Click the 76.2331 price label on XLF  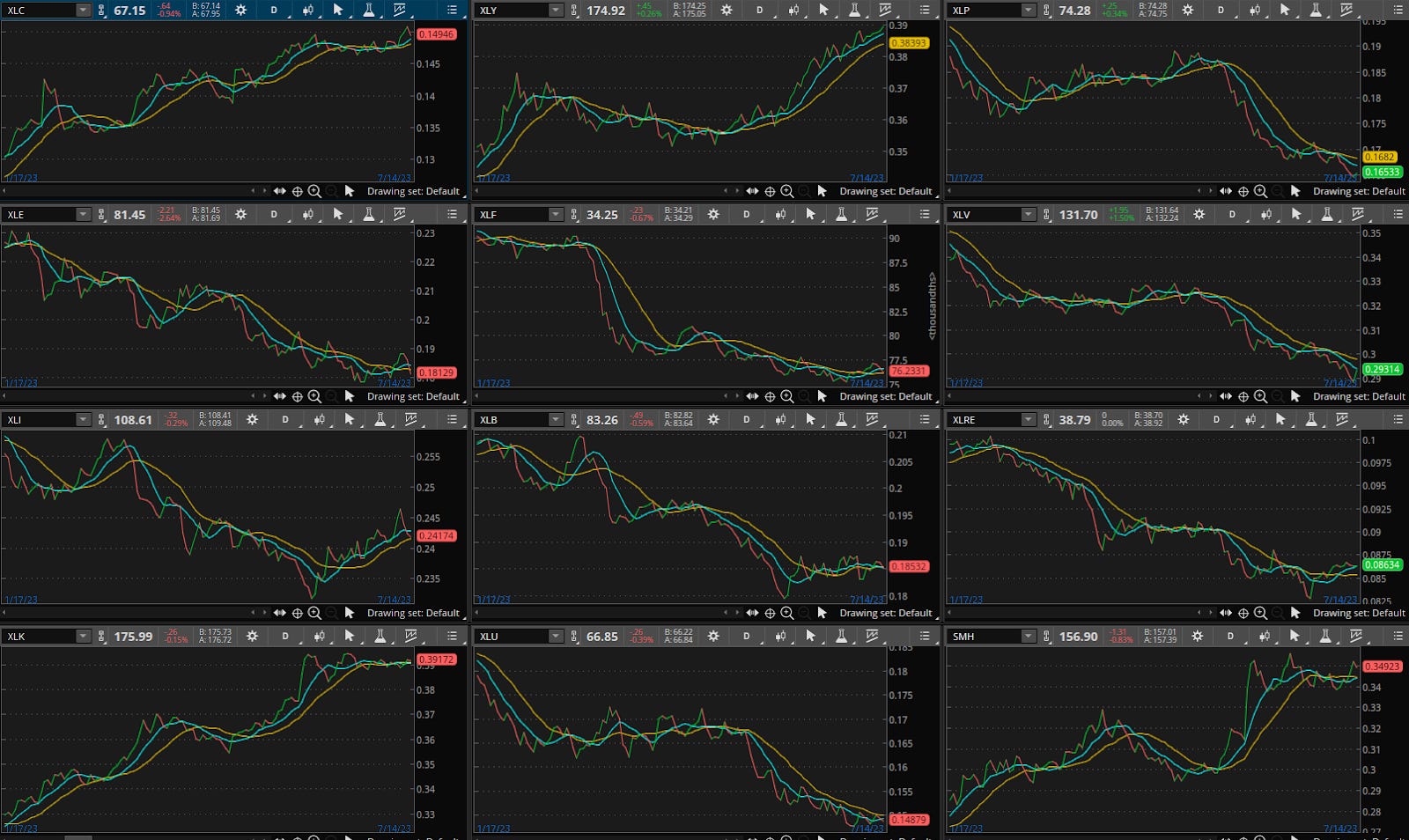pyautogui.click(x=909, y=371)
